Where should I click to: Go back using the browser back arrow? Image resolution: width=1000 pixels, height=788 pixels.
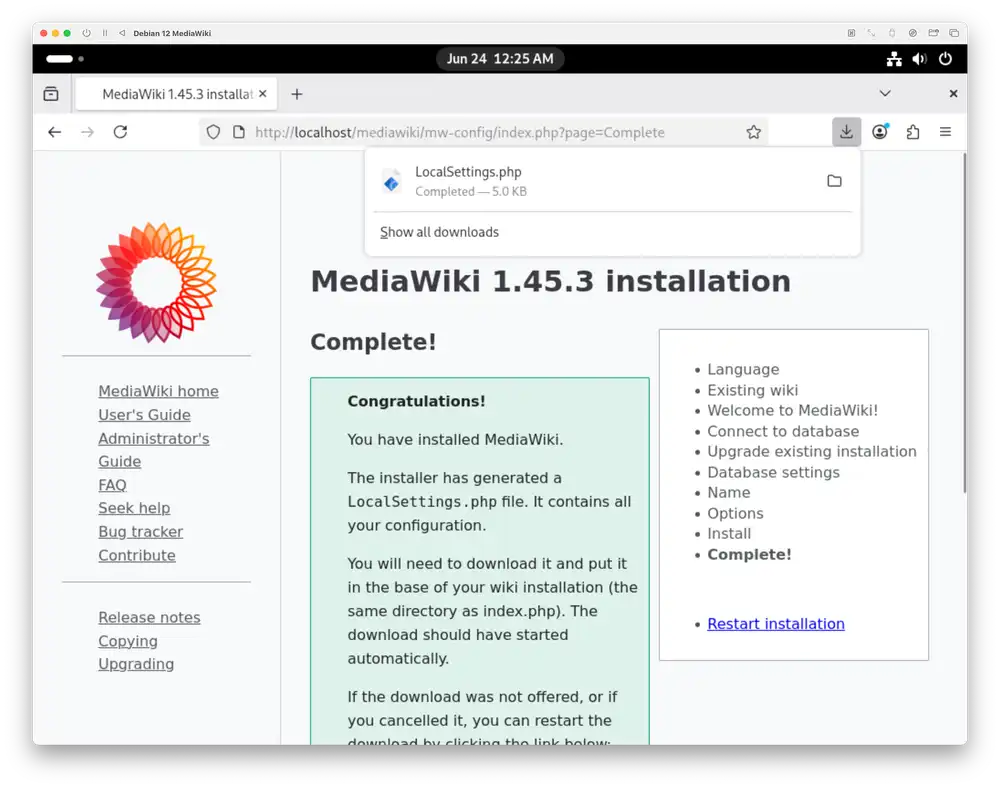pos(55,132)
